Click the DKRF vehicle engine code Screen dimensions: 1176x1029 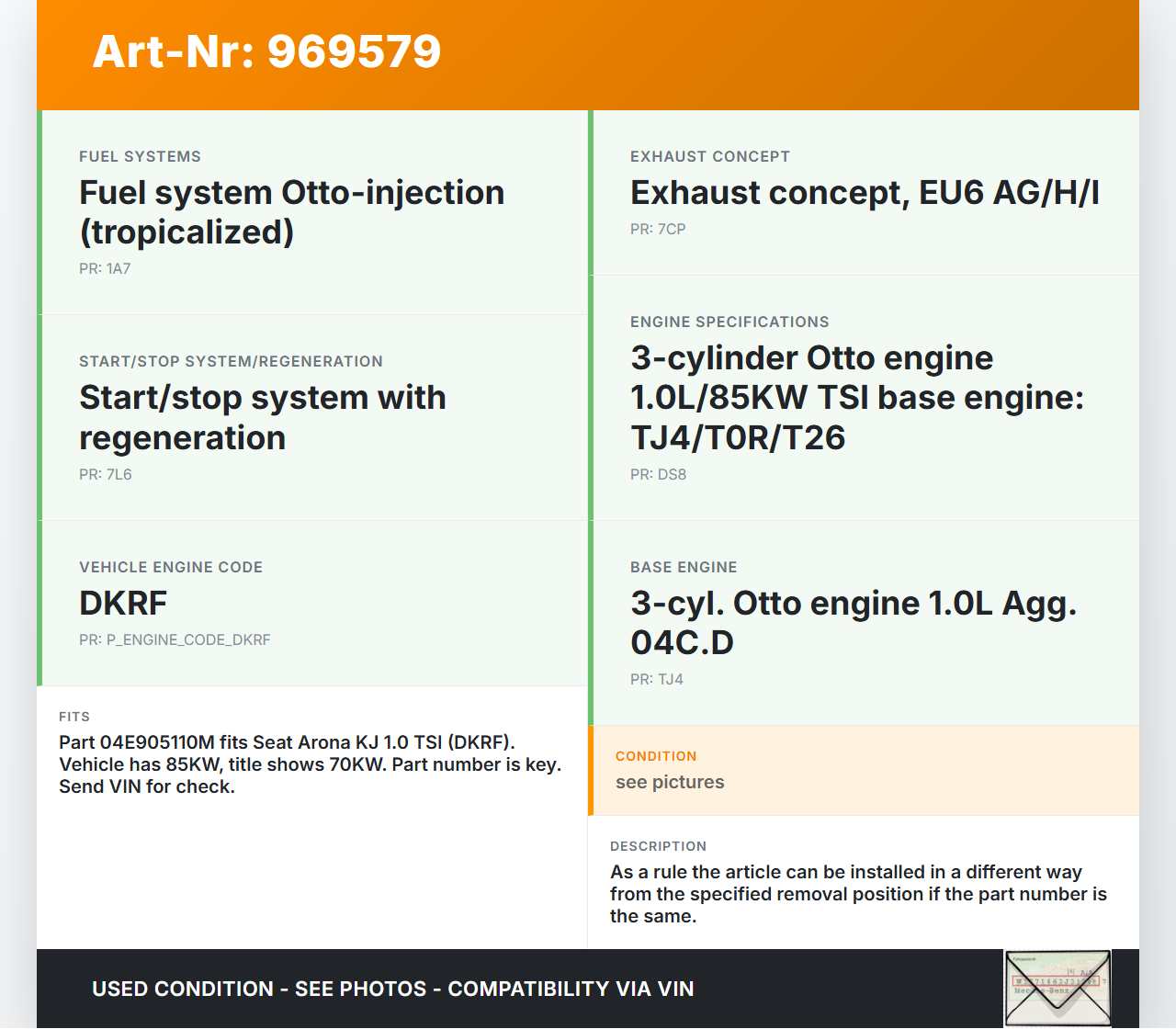(123, 604)
